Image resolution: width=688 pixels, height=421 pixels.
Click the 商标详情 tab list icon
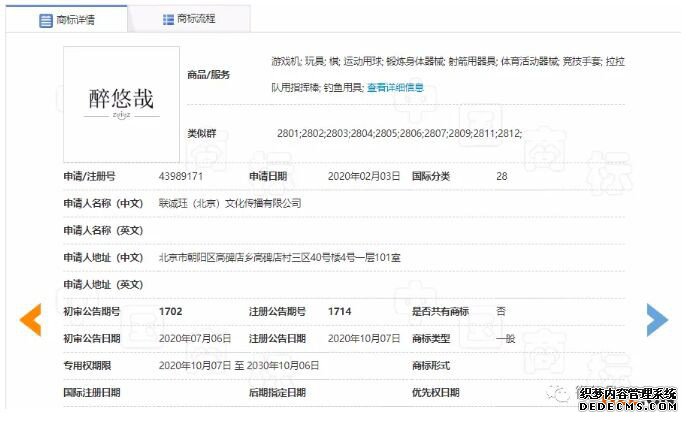[46, 20]
